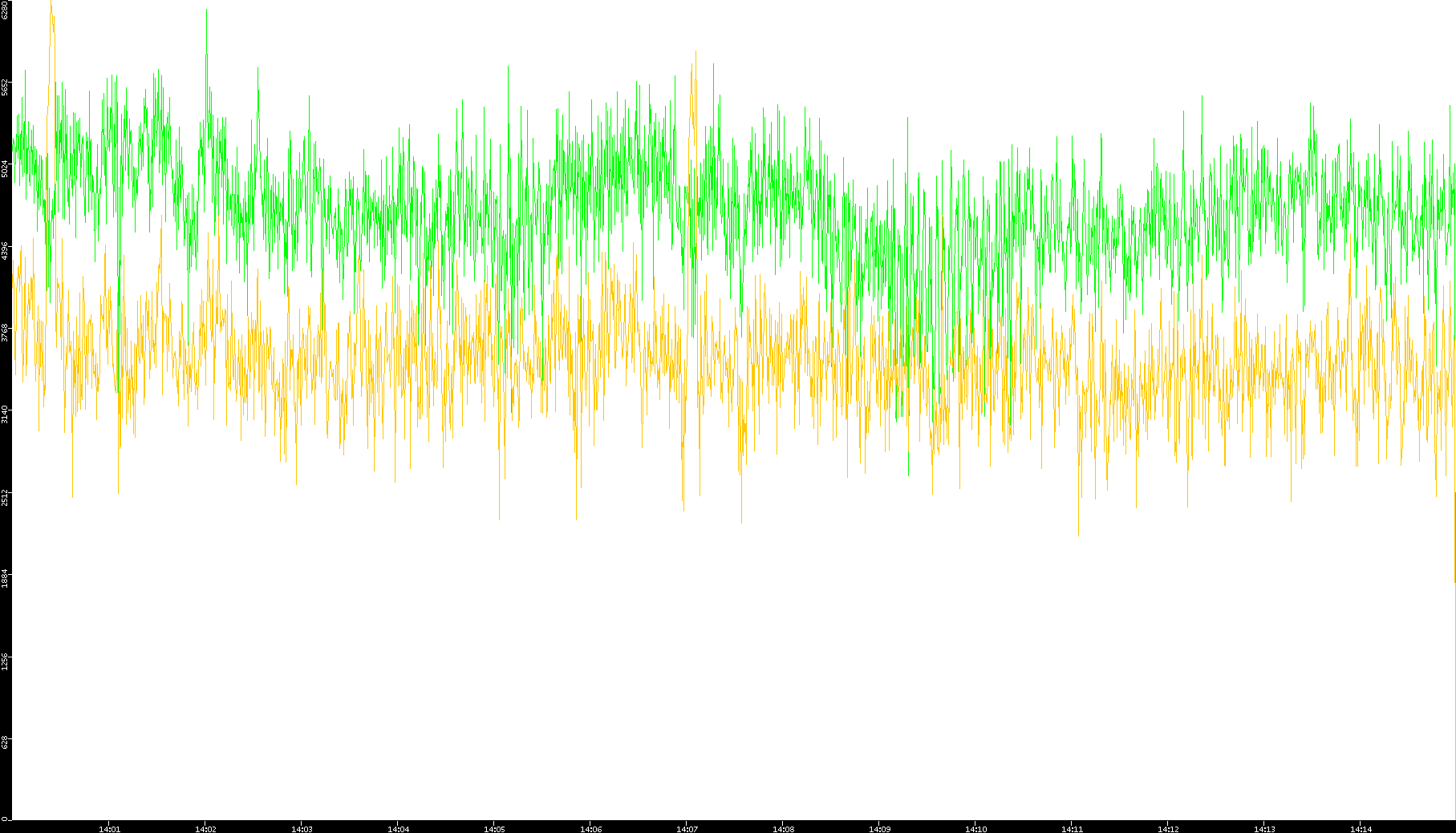Select the 628 vertical axis label
1456x833 pixels.
pyautogui.click(x=5, y=742)
